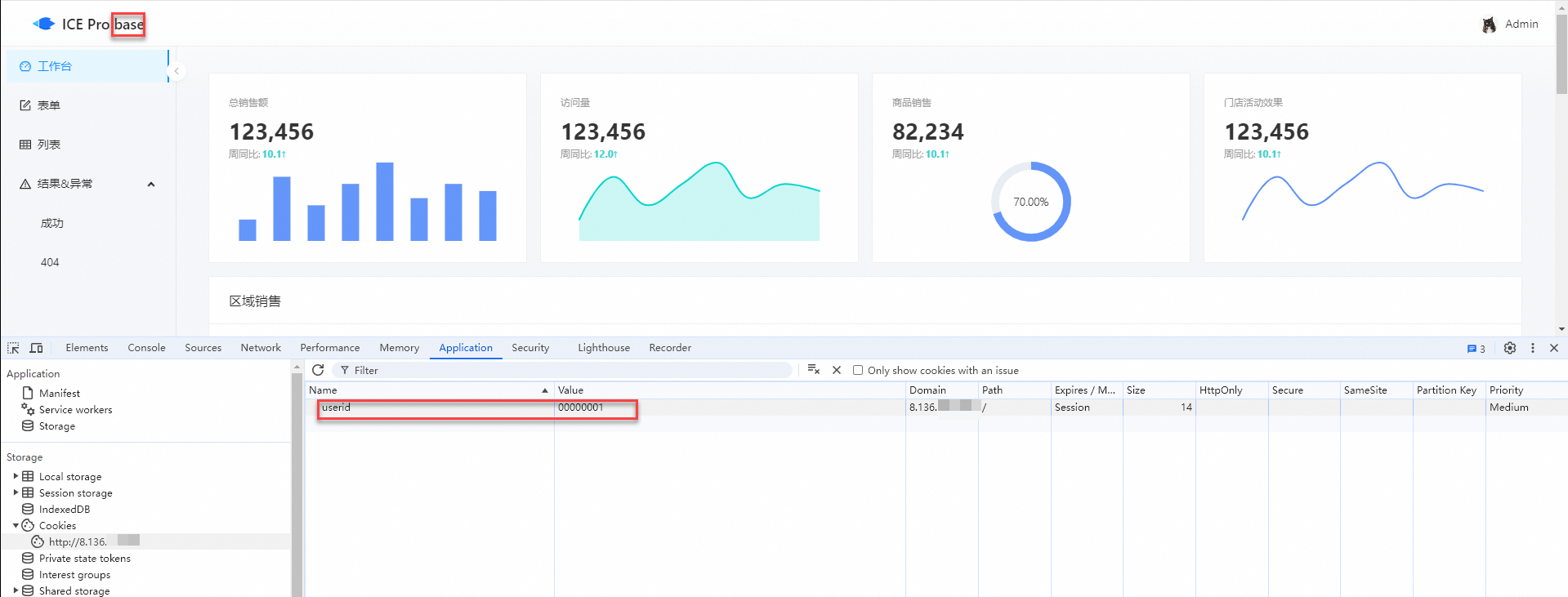Expand the Session storage tree node
The width and height of the screenshot is (1568, 597).
(16, 492)
